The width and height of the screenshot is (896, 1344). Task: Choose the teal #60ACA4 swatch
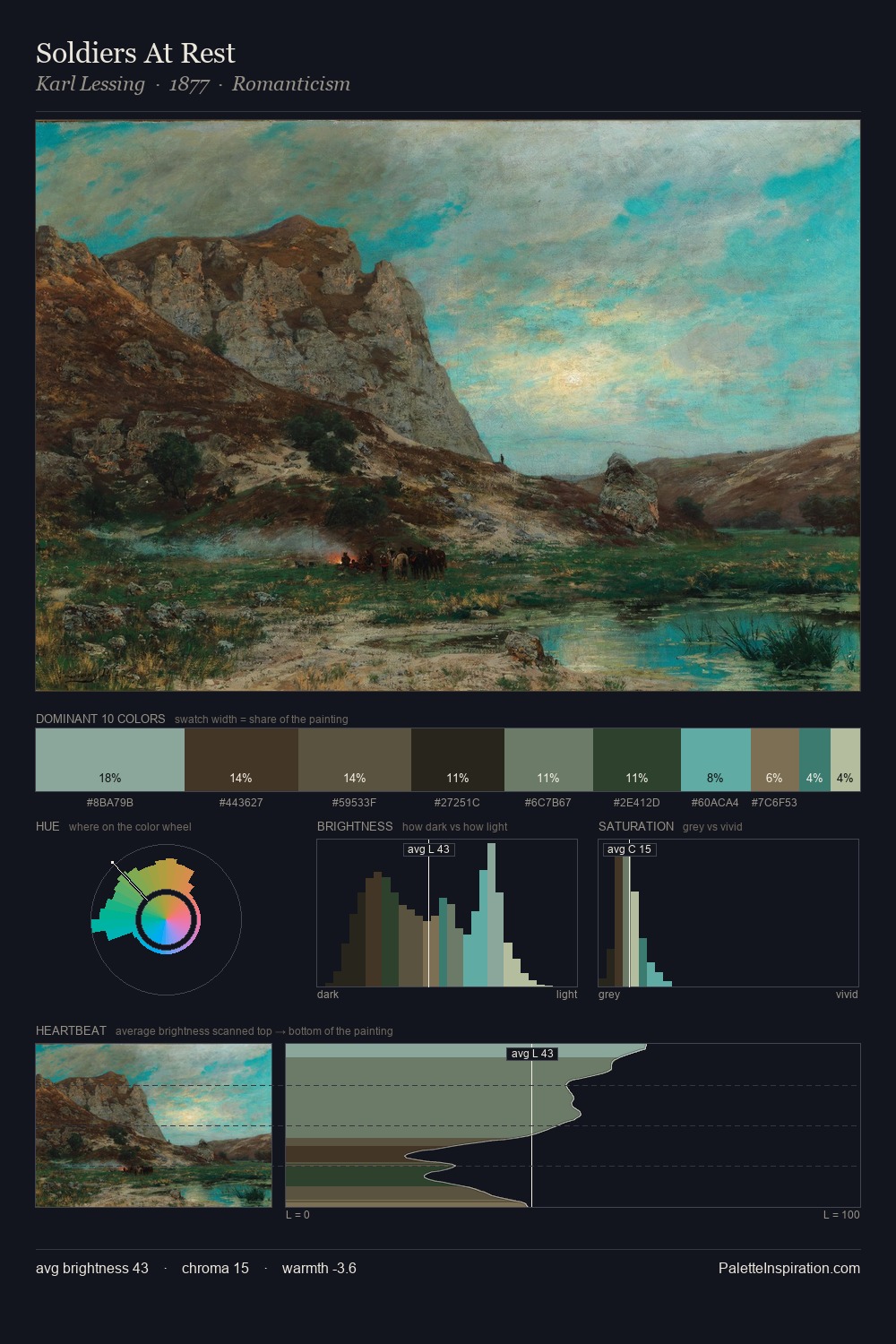(716, 760)
